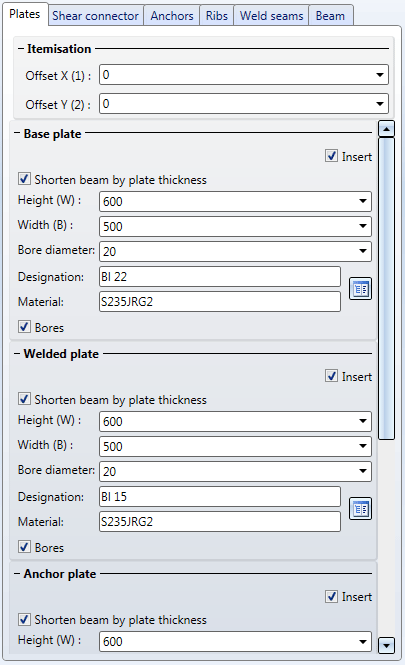Screen dimensions: 405x665
Task: Click the scroll up arrow button
Action: [x=386, y=129]
